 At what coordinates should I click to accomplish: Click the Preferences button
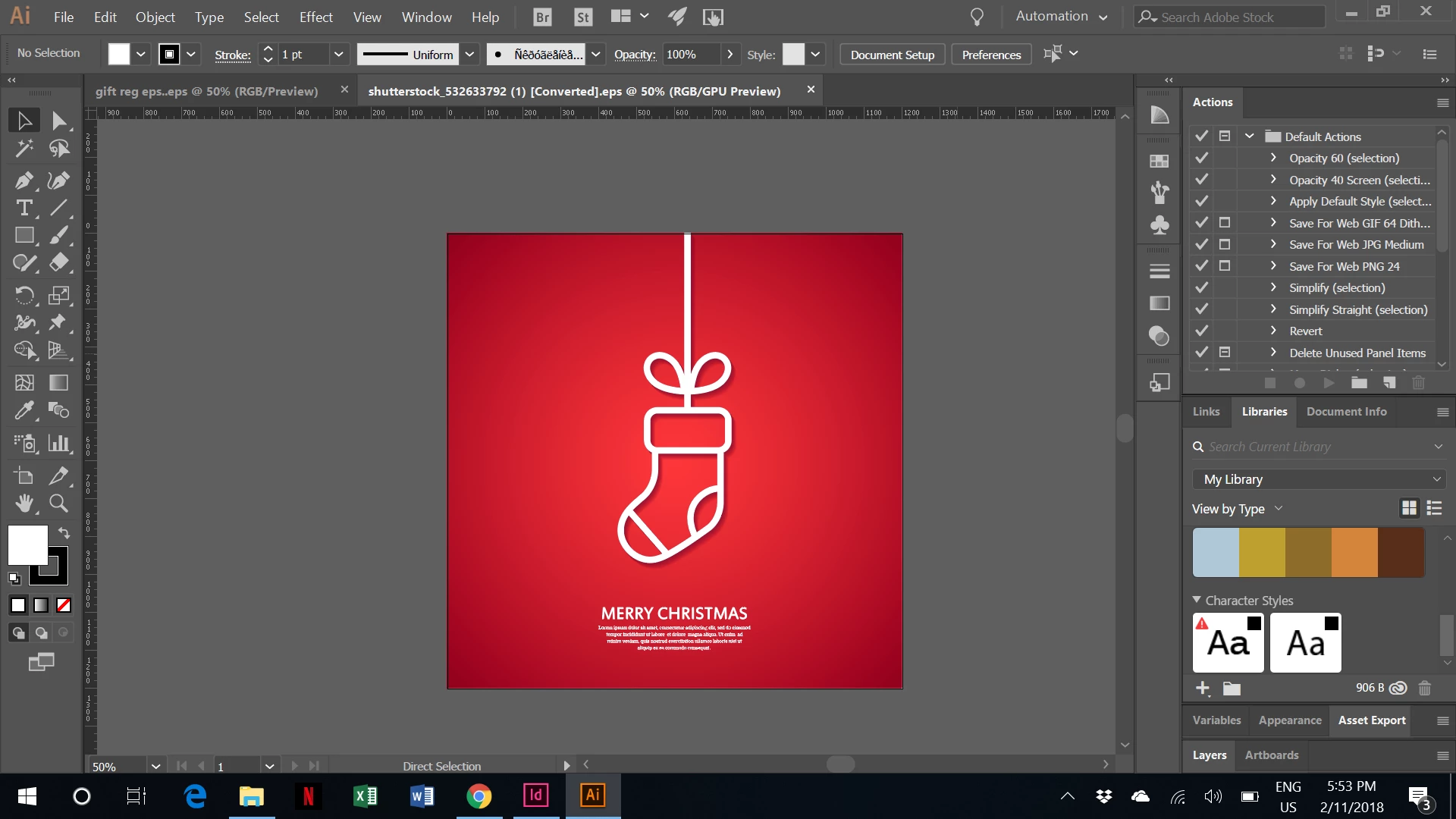991,55
